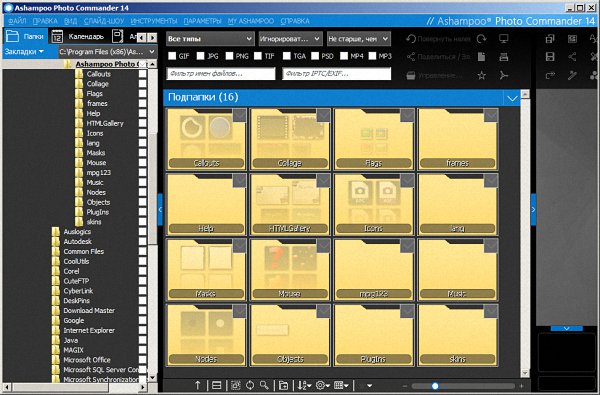Open the Файл menu
600x395 pixels.
17,21
